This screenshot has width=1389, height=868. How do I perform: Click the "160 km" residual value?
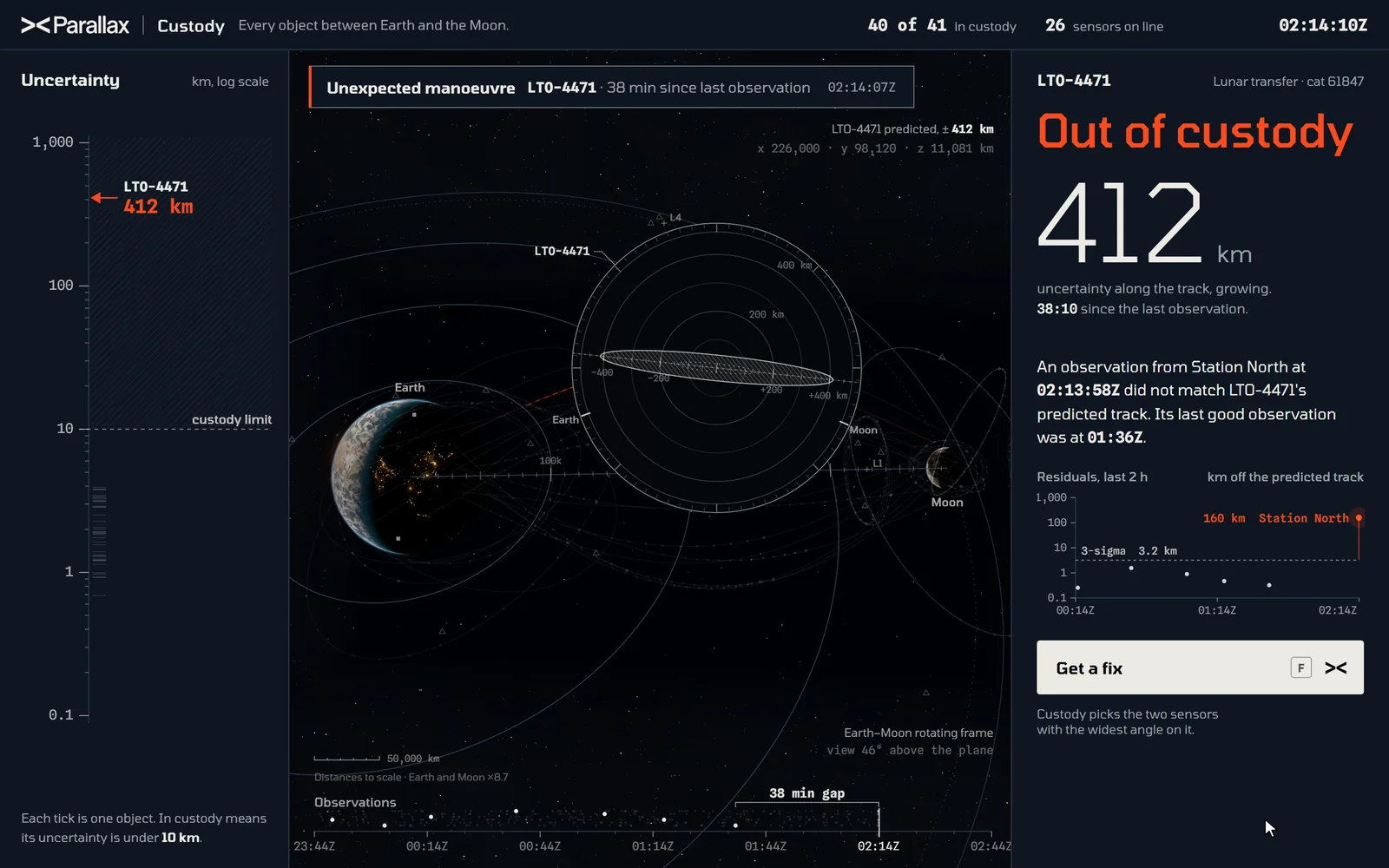pyautogui.click(x=1224, y=518)
